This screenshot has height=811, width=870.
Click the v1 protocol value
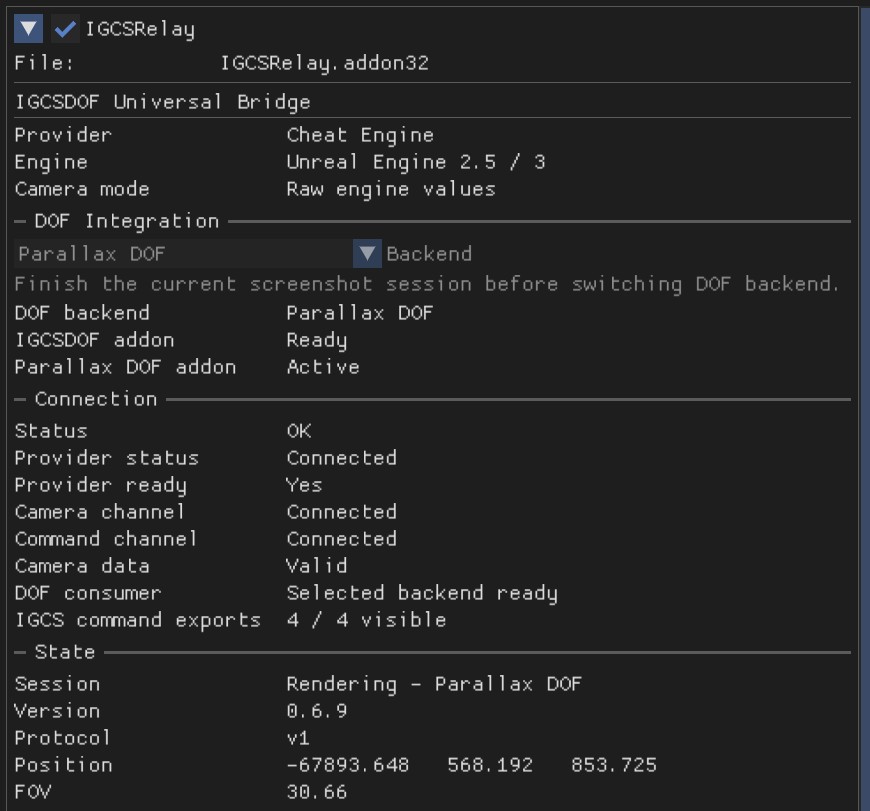299,738
